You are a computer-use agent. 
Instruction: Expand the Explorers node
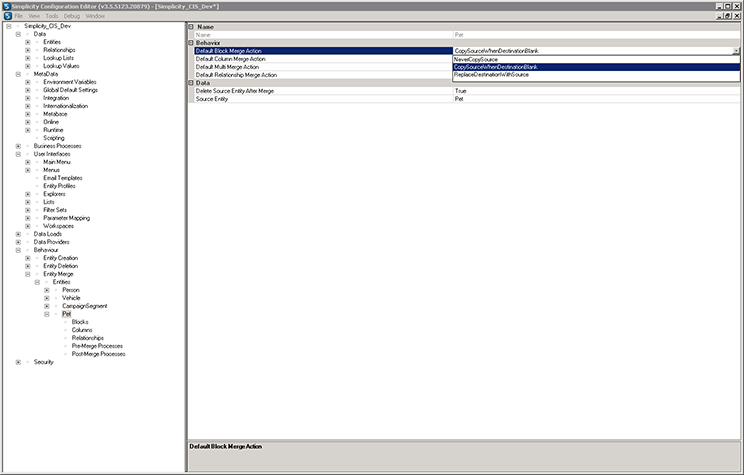click(x=28, y=194)
